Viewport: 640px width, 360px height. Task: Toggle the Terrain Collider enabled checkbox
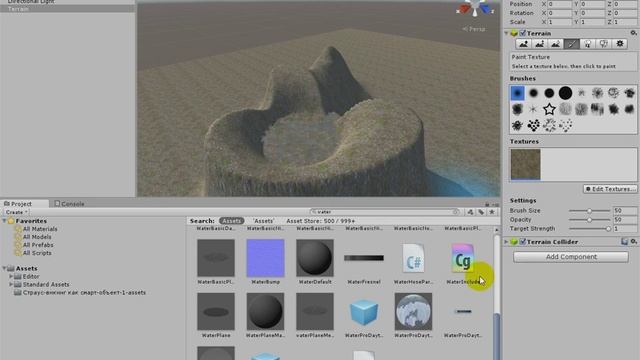point(522,242)
